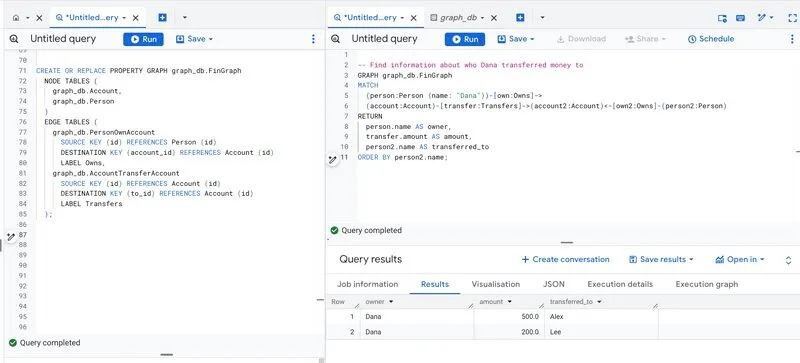The image size is (800, 363).
Task: Click the left pane query magnifier icon
Action: coord(14,39)
